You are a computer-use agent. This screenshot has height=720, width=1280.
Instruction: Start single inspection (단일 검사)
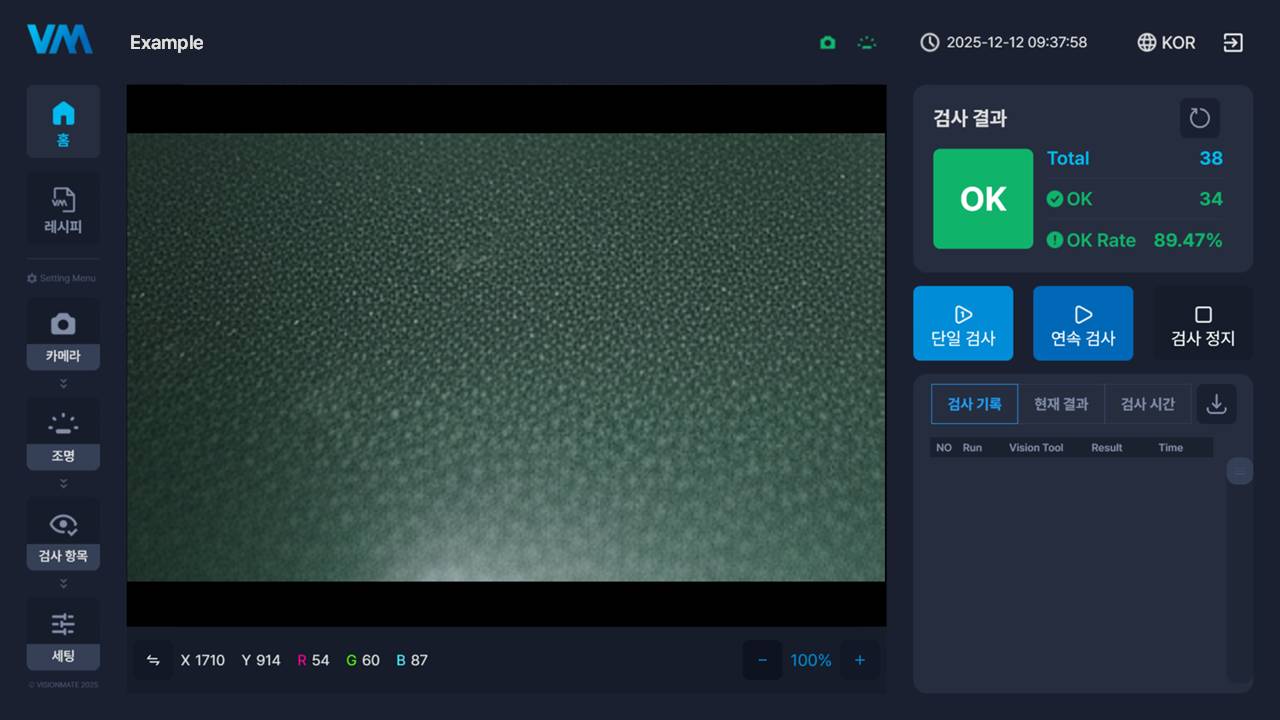point(962,323)
